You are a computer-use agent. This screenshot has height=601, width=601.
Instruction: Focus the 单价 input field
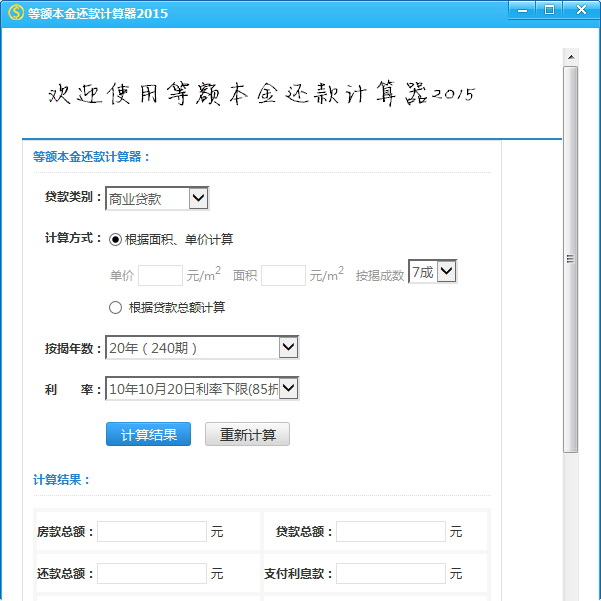pyautogui.click(x=160, y=276)
